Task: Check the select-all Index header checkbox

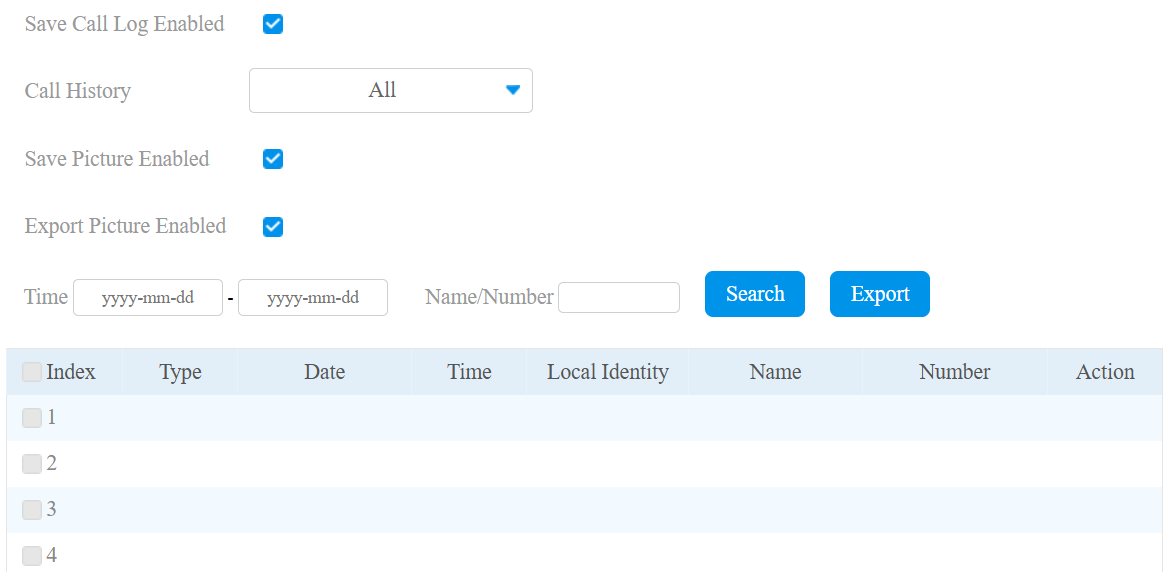Action: 32,372
